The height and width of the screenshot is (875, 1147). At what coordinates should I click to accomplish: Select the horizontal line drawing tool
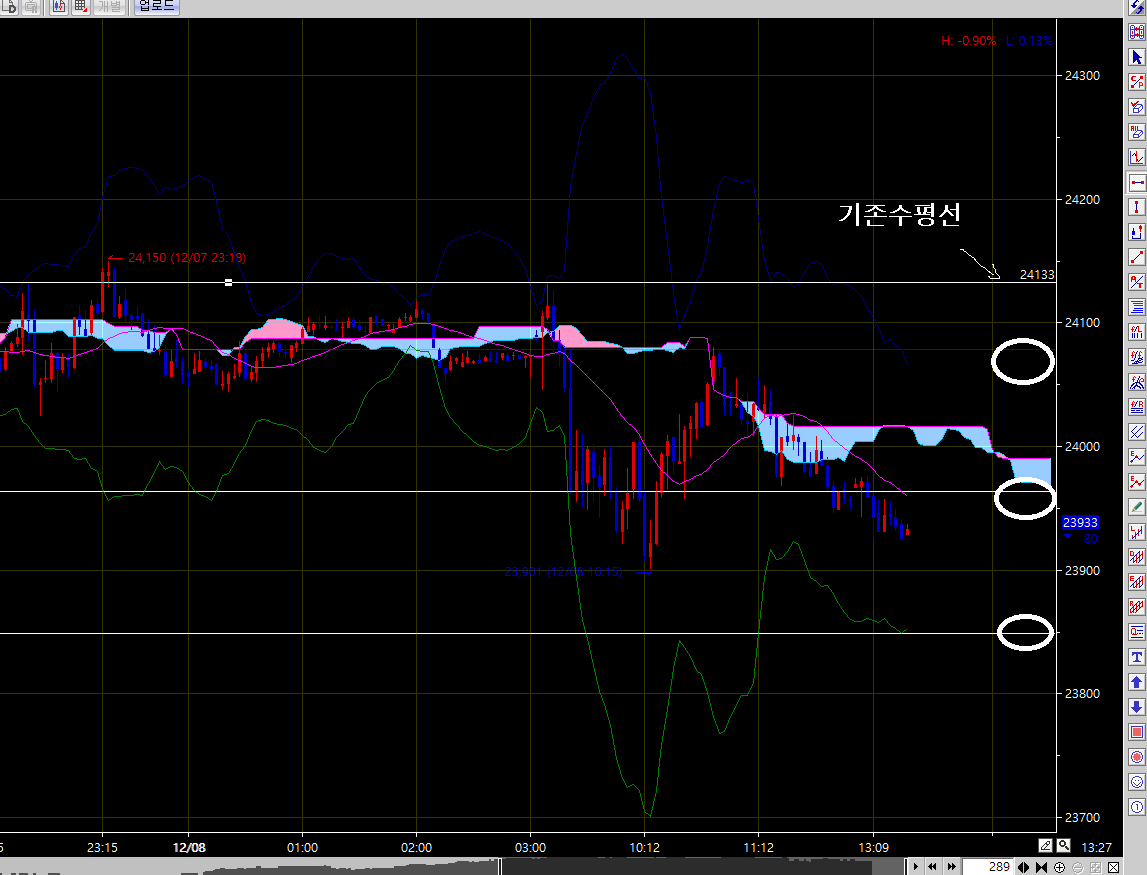tap(1136, 182)
